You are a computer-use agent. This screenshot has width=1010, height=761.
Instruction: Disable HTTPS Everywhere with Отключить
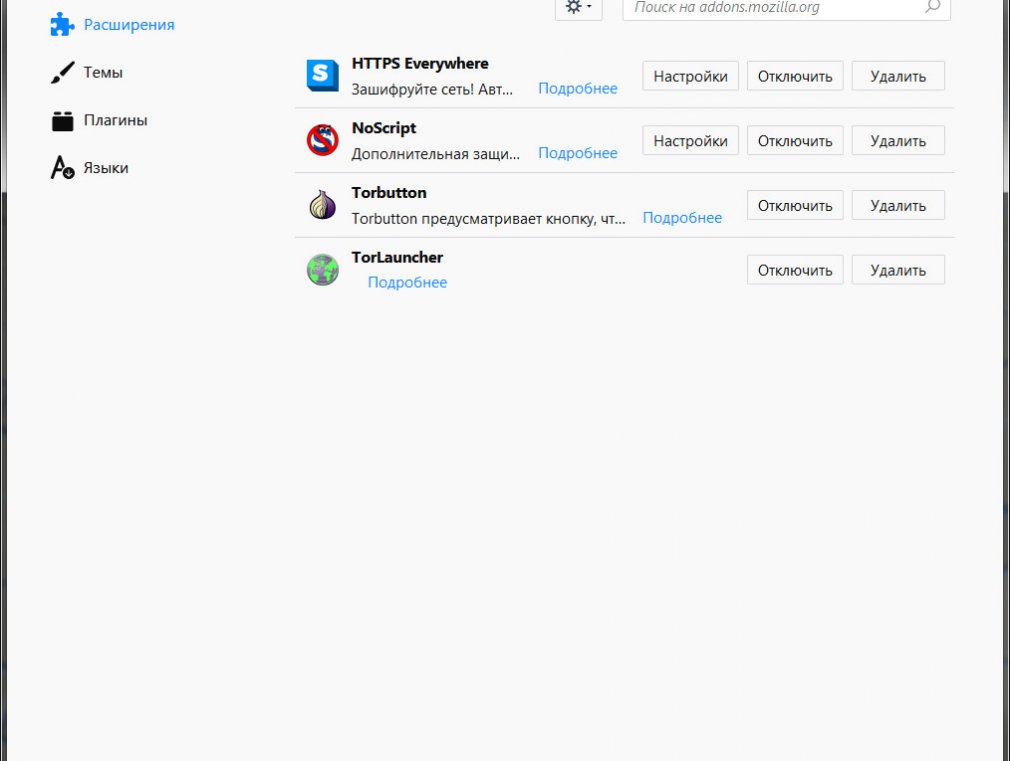pos(795,76)
